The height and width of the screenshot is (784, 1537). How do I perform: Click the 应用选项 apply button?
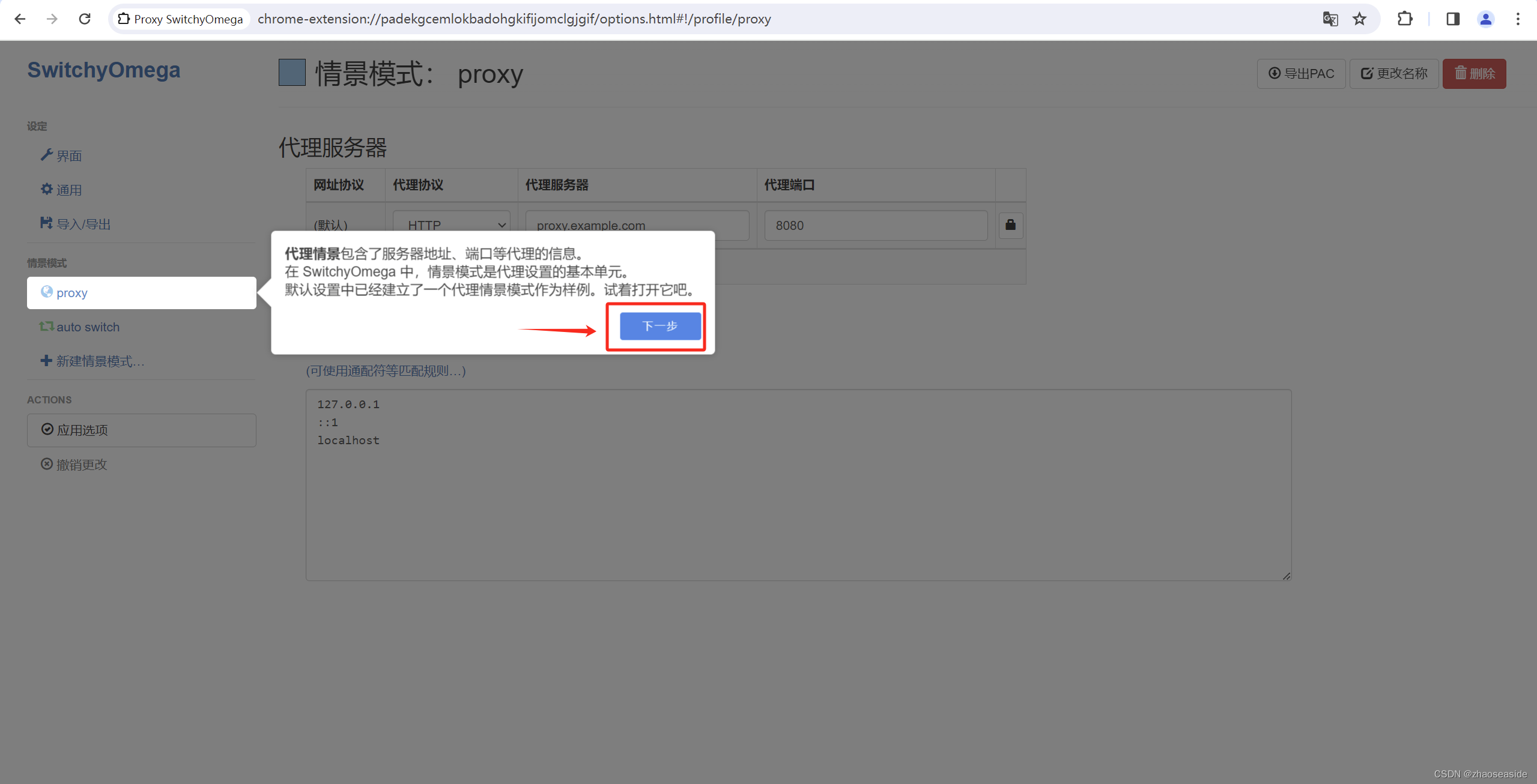tap(142, 430)
